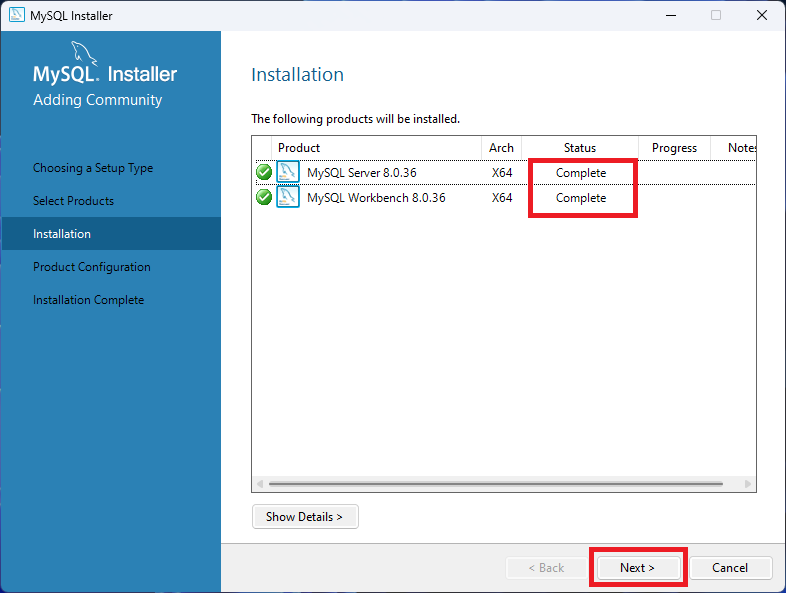Screen dimensions: 786x593
Task: Close the MySQL Installer window
Action: coord(762,15)
